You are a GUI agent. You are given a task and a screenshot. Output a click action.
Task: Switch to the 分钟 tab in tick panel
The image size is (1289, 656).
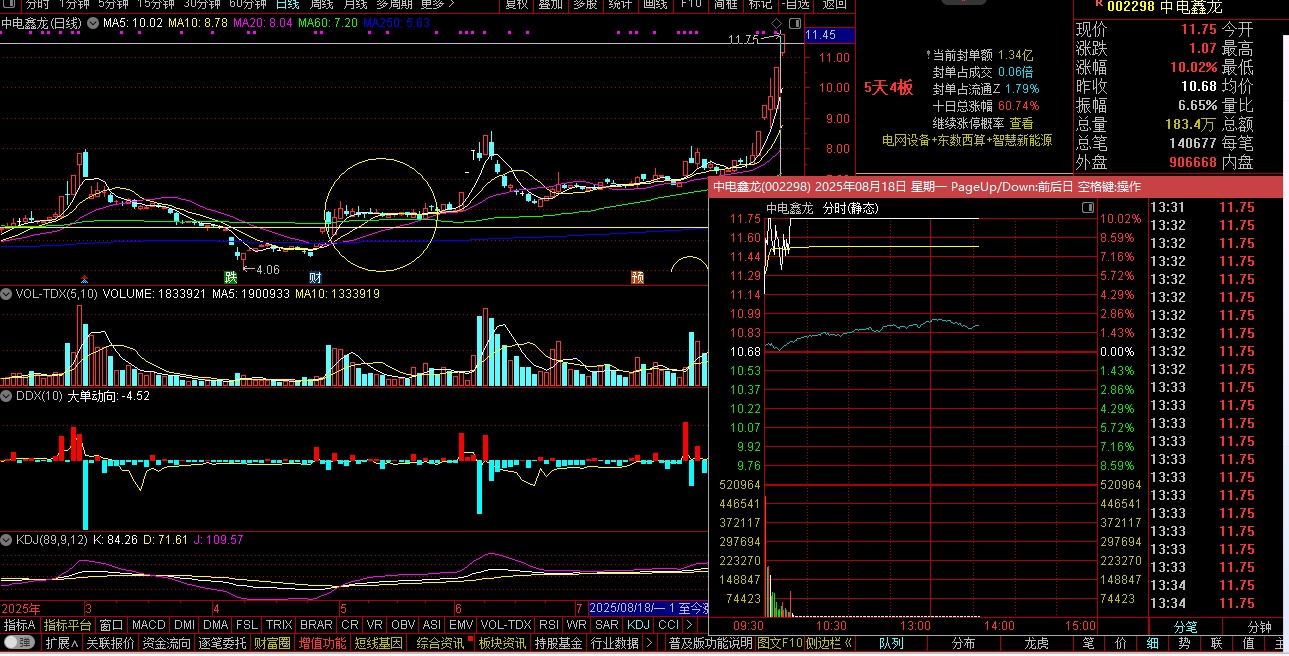[x=1258, y=627]
